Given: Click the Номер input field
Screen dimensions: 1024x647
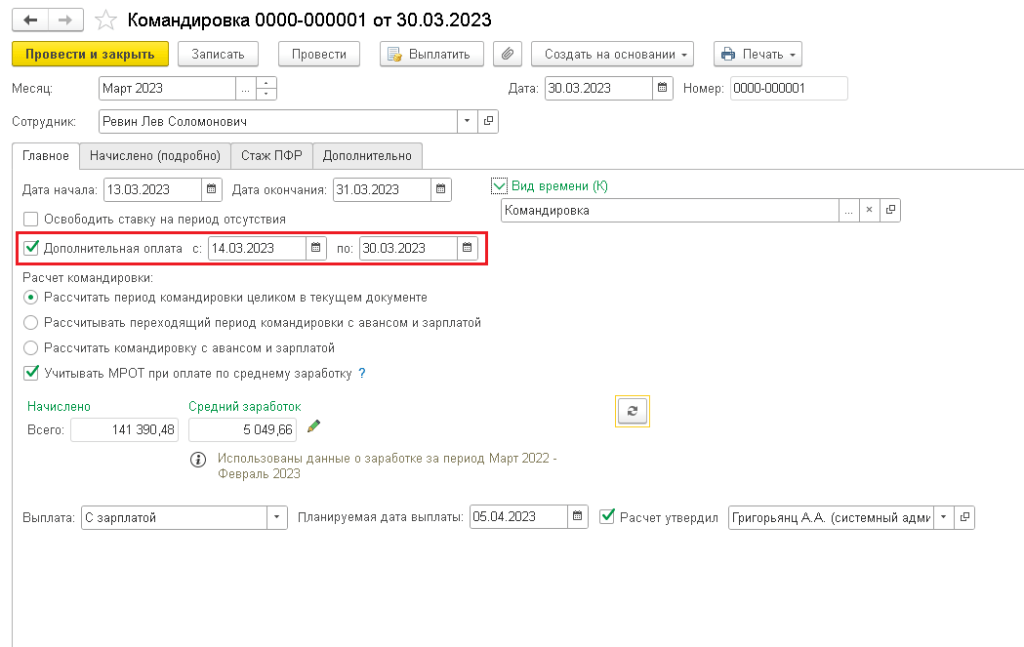Looking at the screenshot, I should coord(788,88).
